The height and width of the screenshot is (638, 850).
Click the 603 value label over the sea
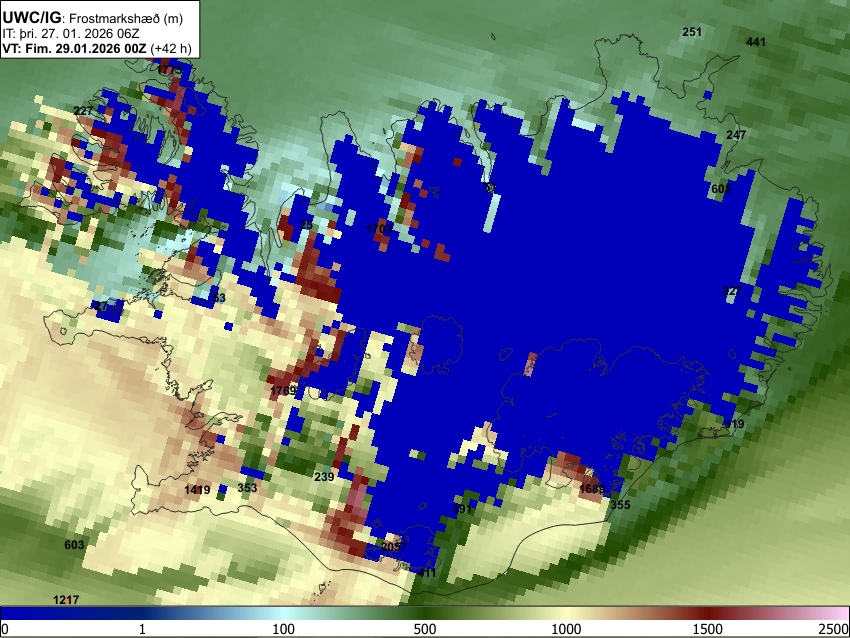click(x=74, y=545)
